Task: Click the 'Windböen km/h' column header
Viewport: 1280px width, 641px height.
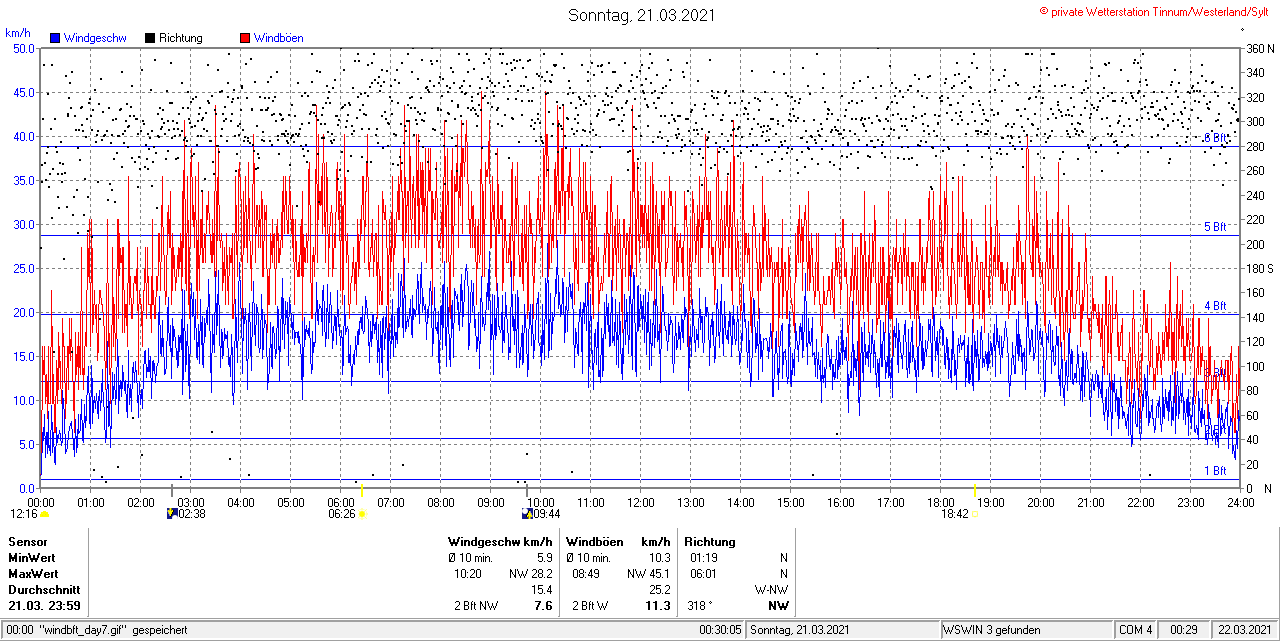Action: pos(618,541)
